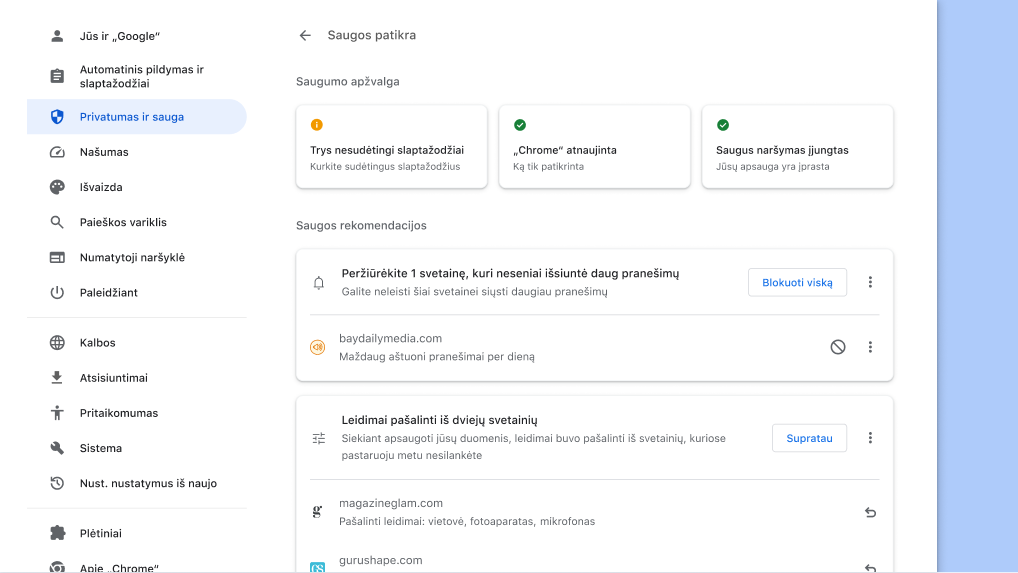Click the orange warning icon on passwords card
1018x573 pixels.
point(317,125)
